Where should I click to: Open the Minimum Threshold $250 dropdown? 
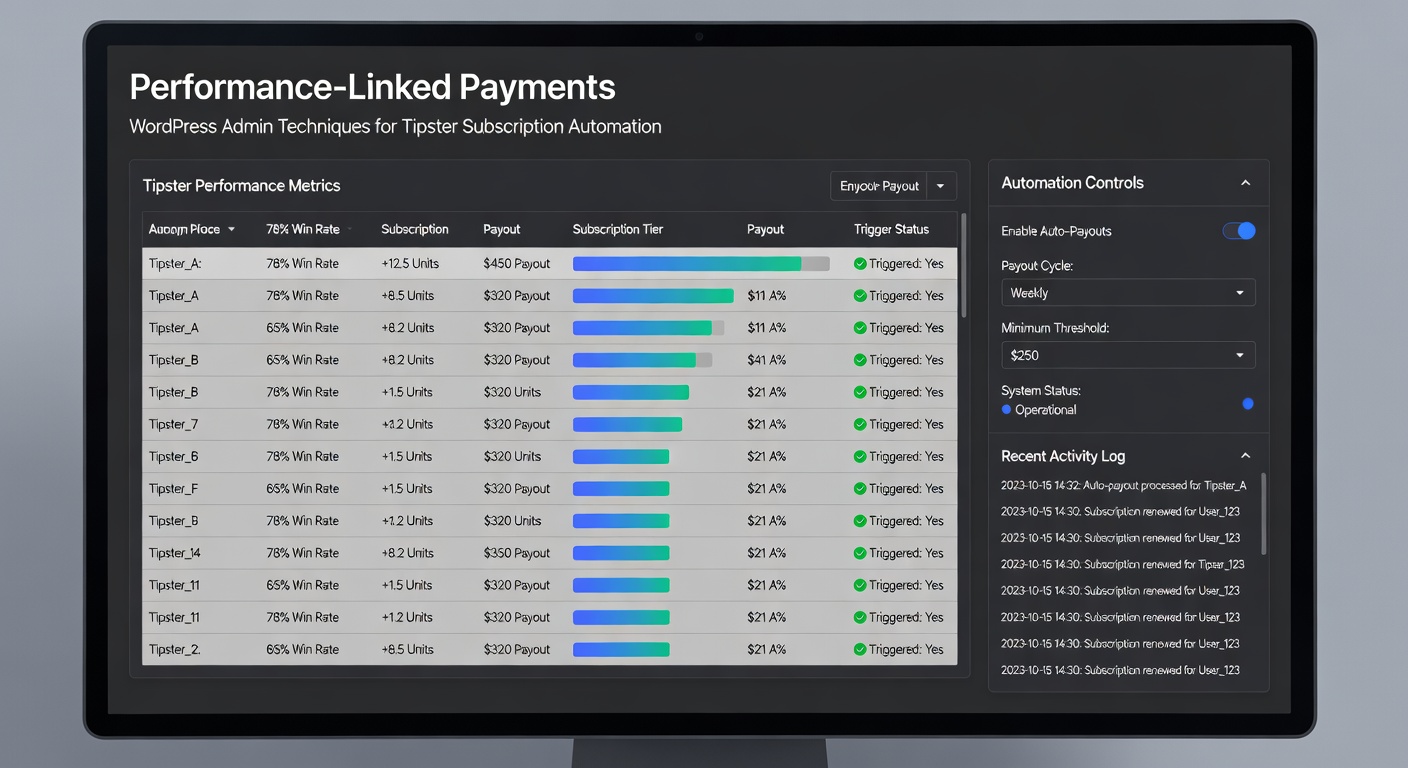(1128, 355)
